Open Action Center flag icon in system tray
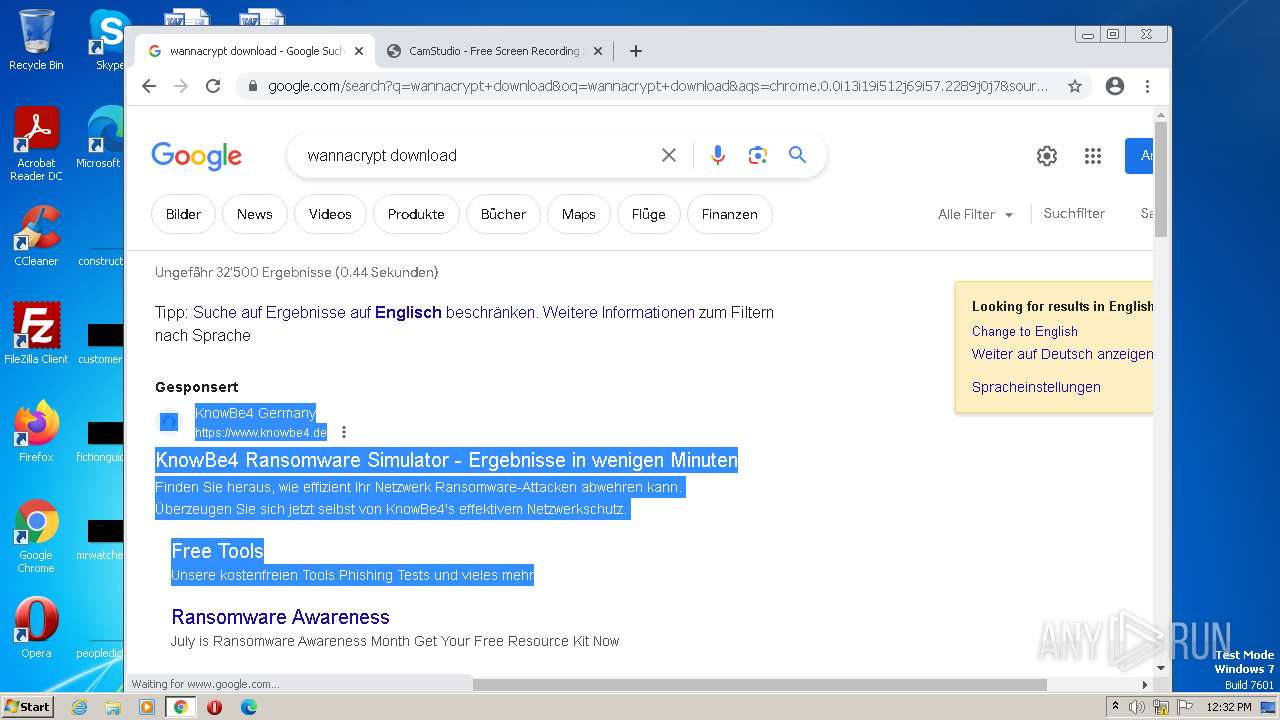The width and height of the screenshot is (1280, 720). pyautogui.click(x=1184, y=707)
